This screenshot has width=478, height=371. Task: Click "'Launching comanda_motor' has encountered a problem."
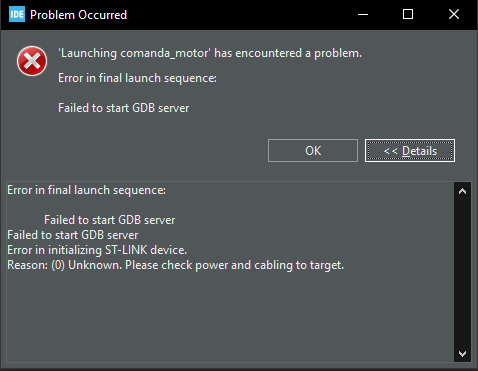coord(210,53)
